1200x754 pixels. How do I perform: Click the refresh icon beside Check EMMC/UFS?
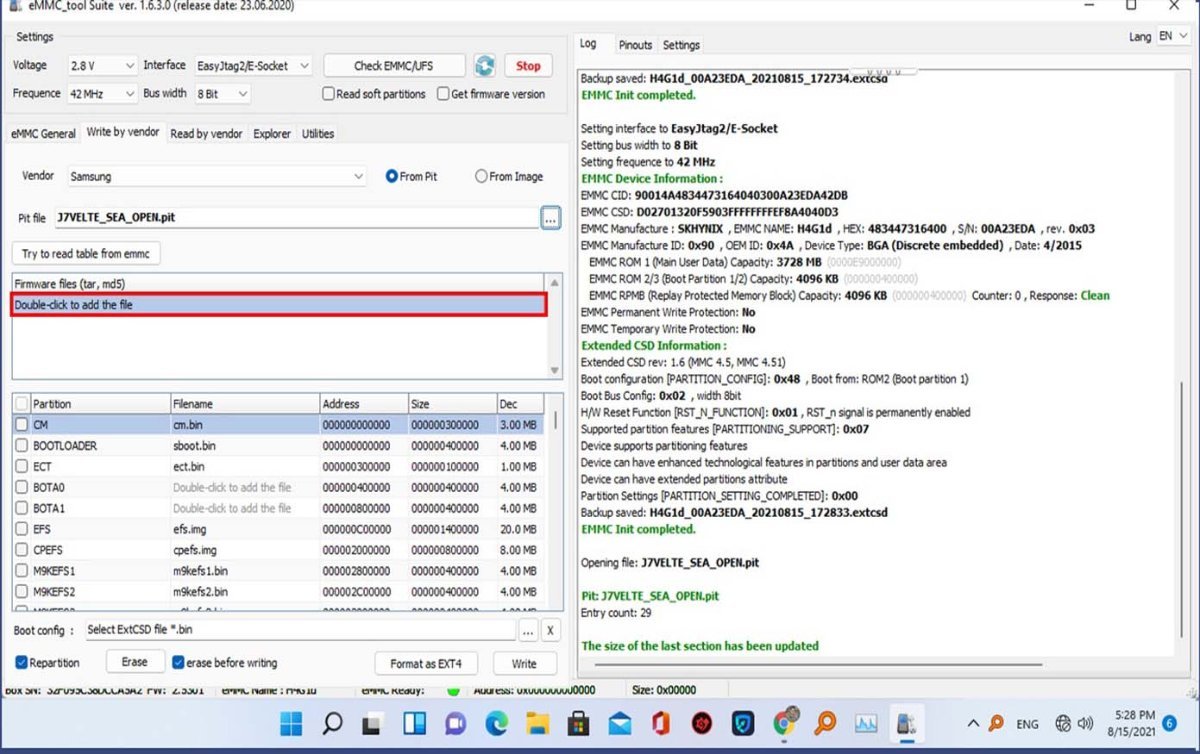click(485, 66)
